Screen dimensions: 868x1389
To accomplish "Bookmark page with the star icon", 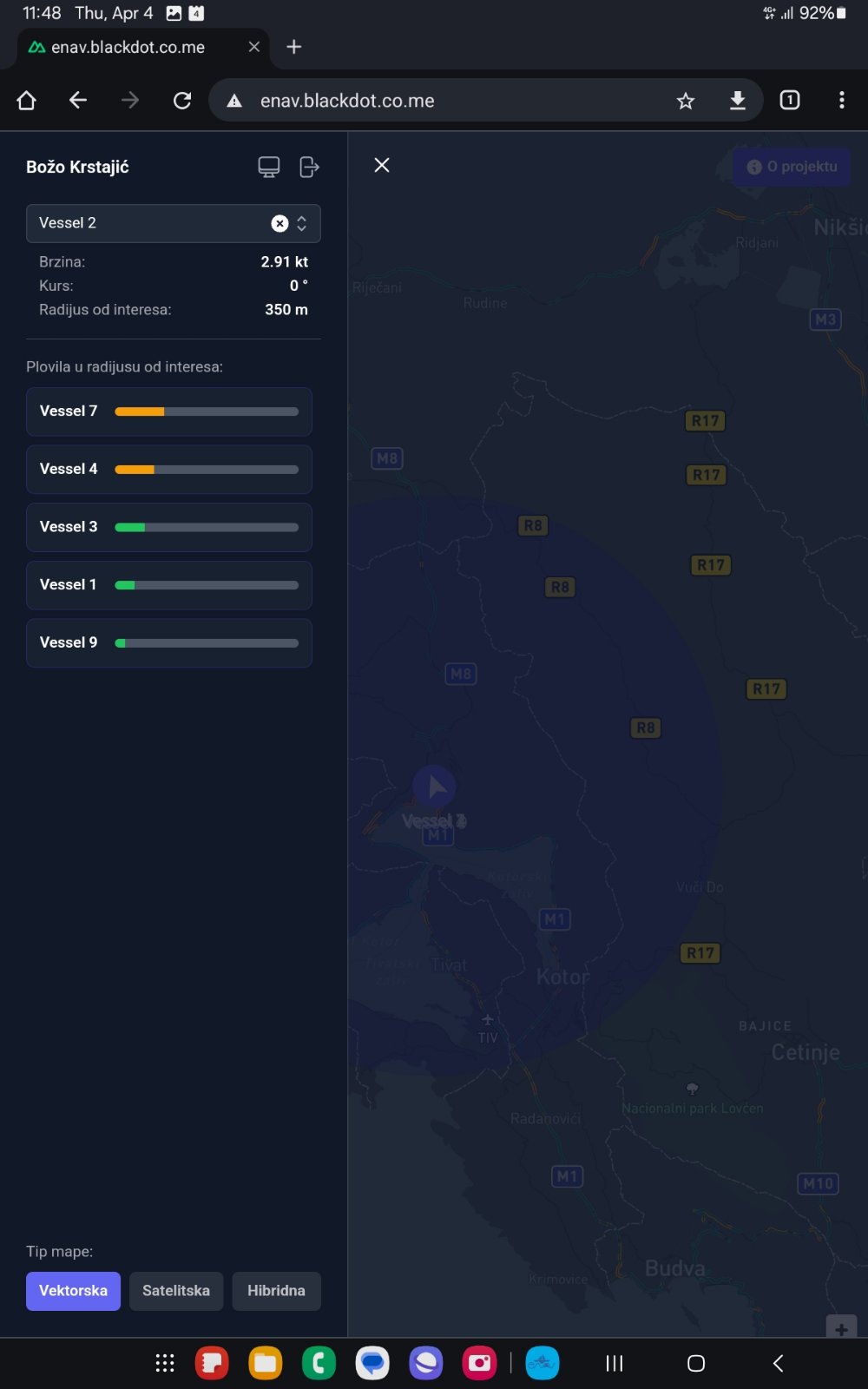I will (x=686, y=101).
